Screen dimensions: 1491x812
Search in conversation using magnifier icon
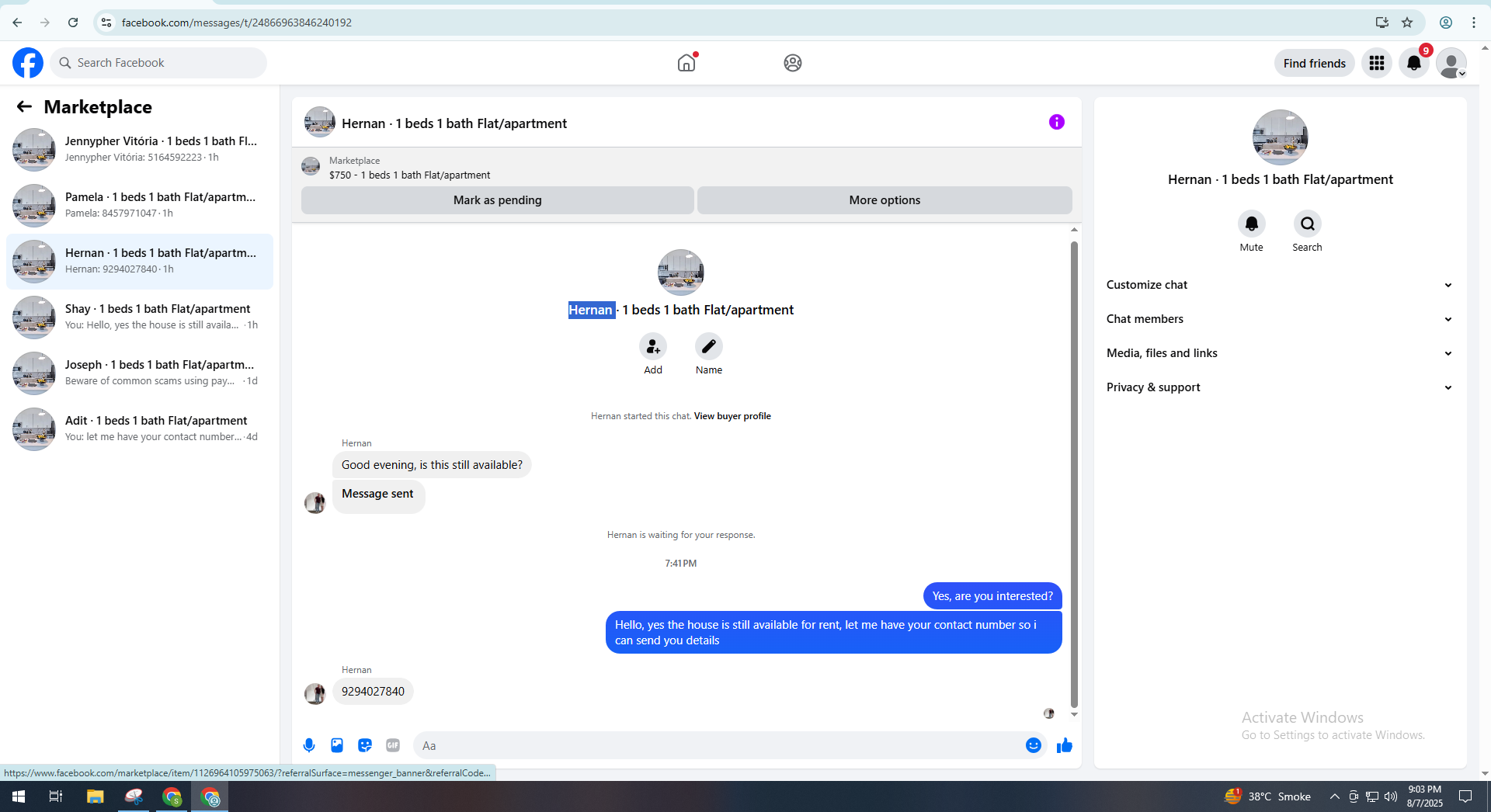click(1307, 224)
